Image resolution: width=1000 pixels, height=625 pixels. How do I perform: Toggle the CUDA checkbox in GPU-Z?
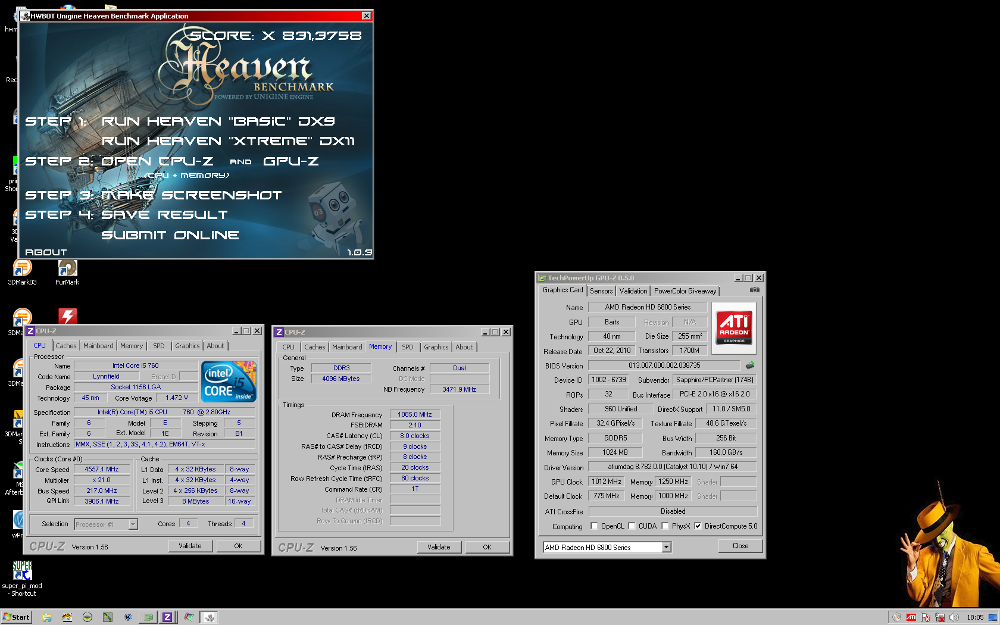pos(631,526)
